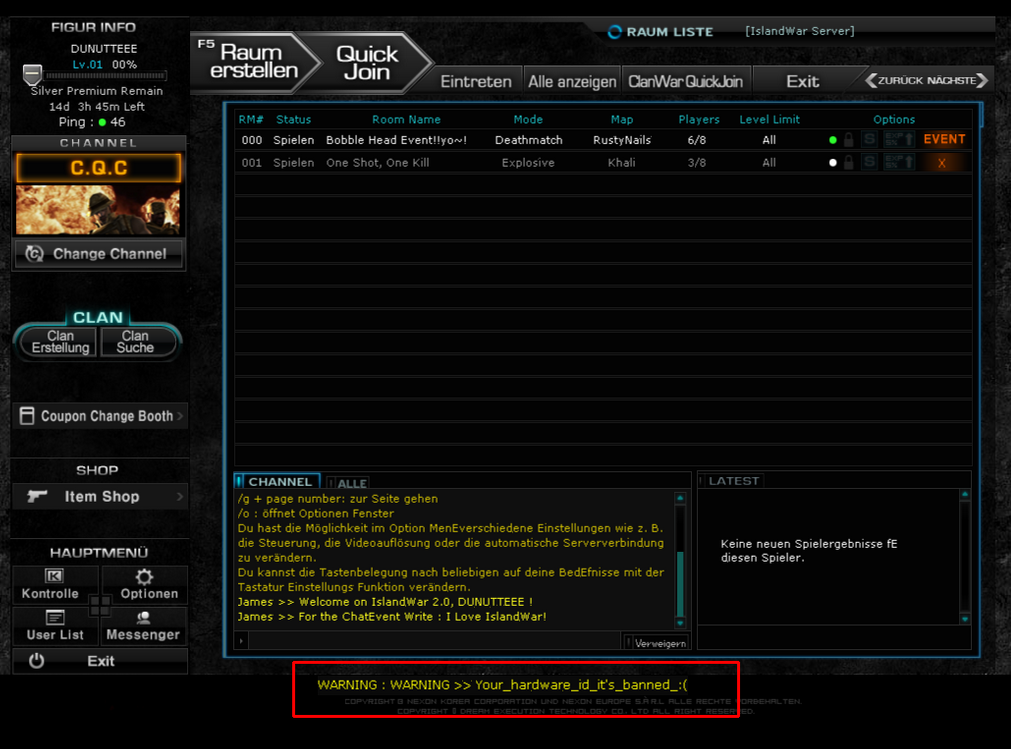Screen dimensions: 1011x749
Task: Click white status dot in room 001 row
Action: 832,163
